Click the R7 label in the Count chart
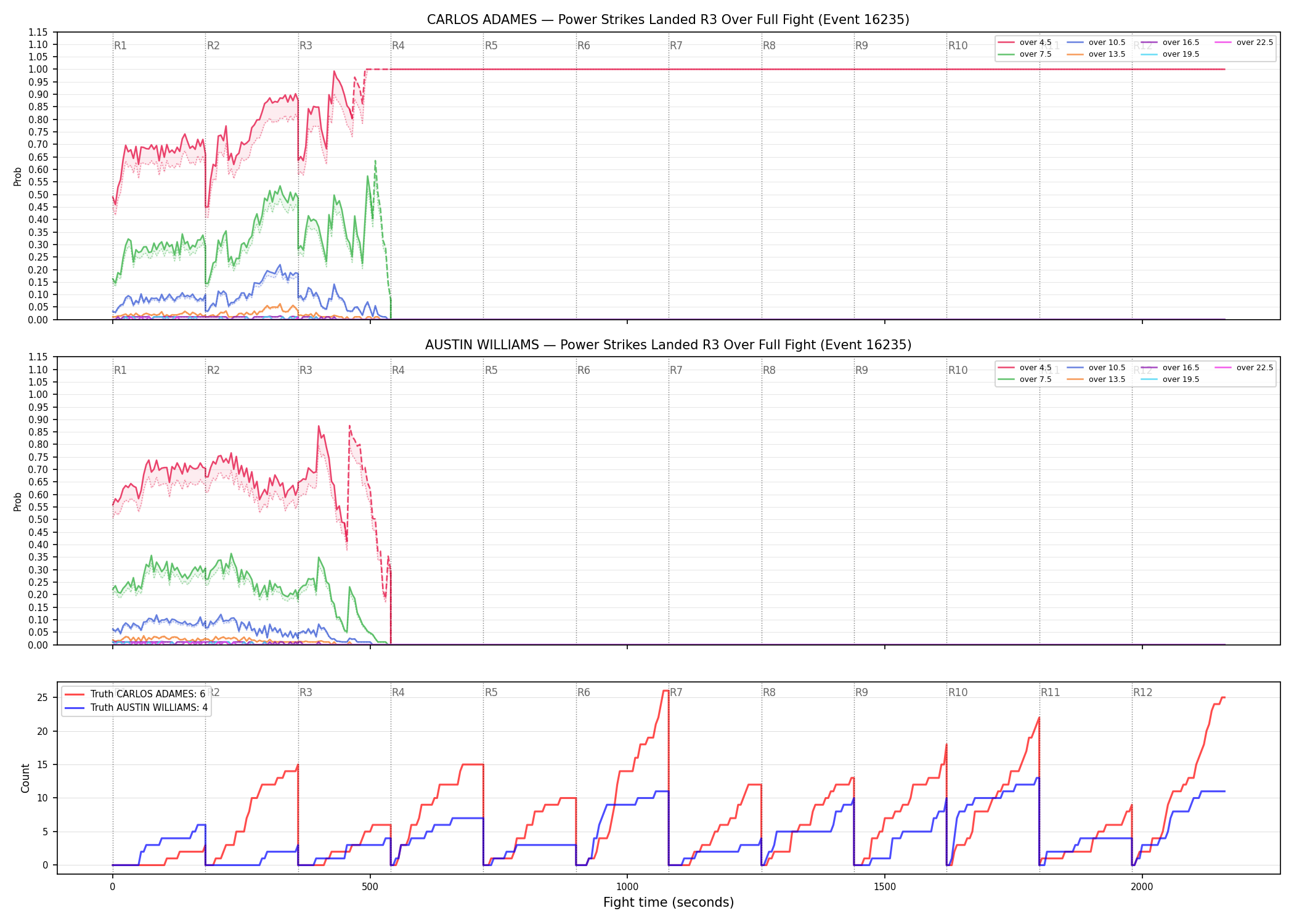 pos(676,692)
